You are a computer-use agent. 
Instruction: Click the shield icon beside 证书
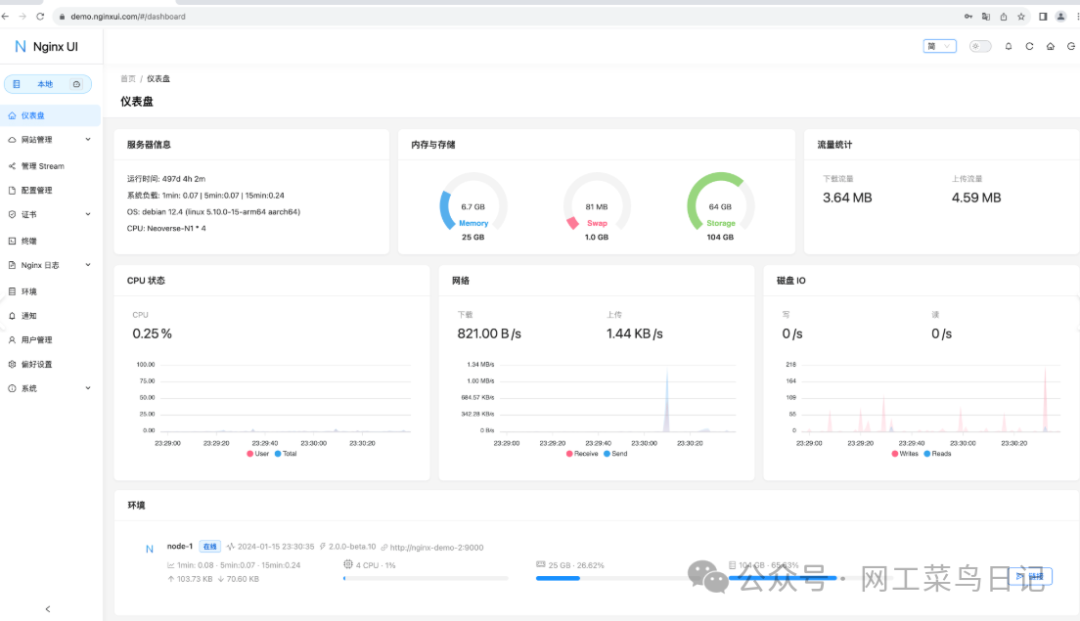(x=12, y=215)
